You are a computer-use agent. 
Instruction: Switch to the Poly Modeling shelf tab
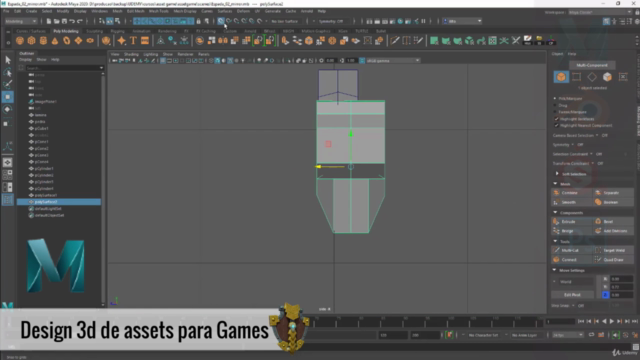[x=66, y=31]
